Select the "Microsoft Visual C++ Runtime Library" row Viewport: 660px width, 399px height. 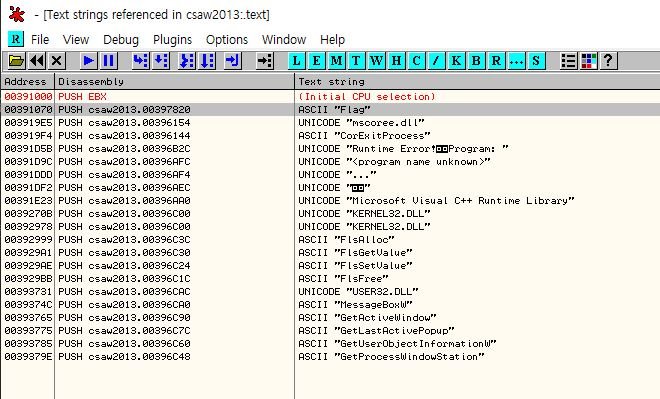click(330, 200)
